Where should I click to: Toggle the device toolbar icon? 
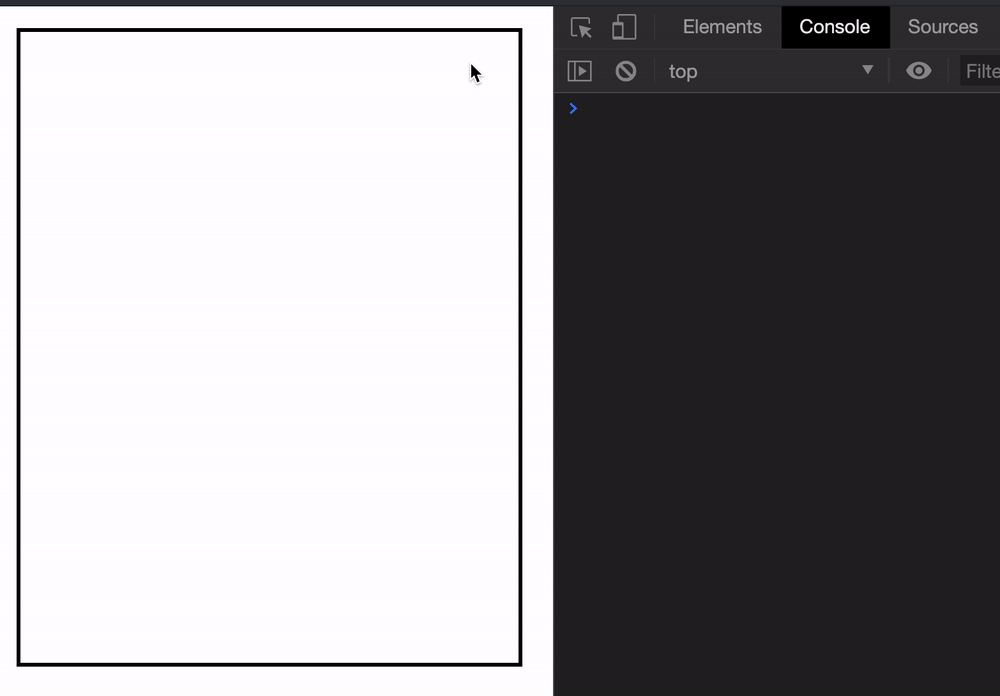tap(624, 27)
